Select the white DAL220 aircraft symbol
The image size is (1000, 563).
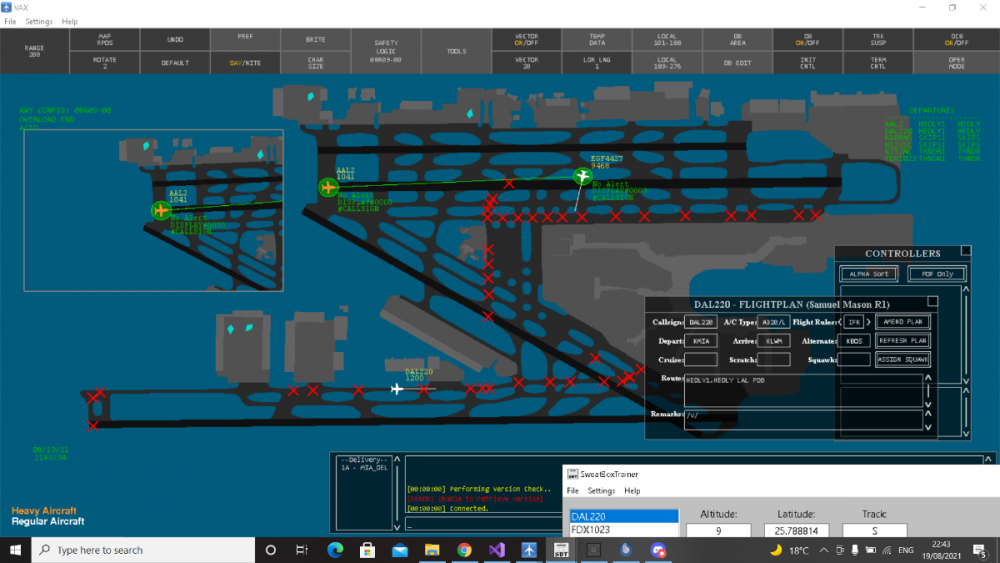(x=397, y=389)
